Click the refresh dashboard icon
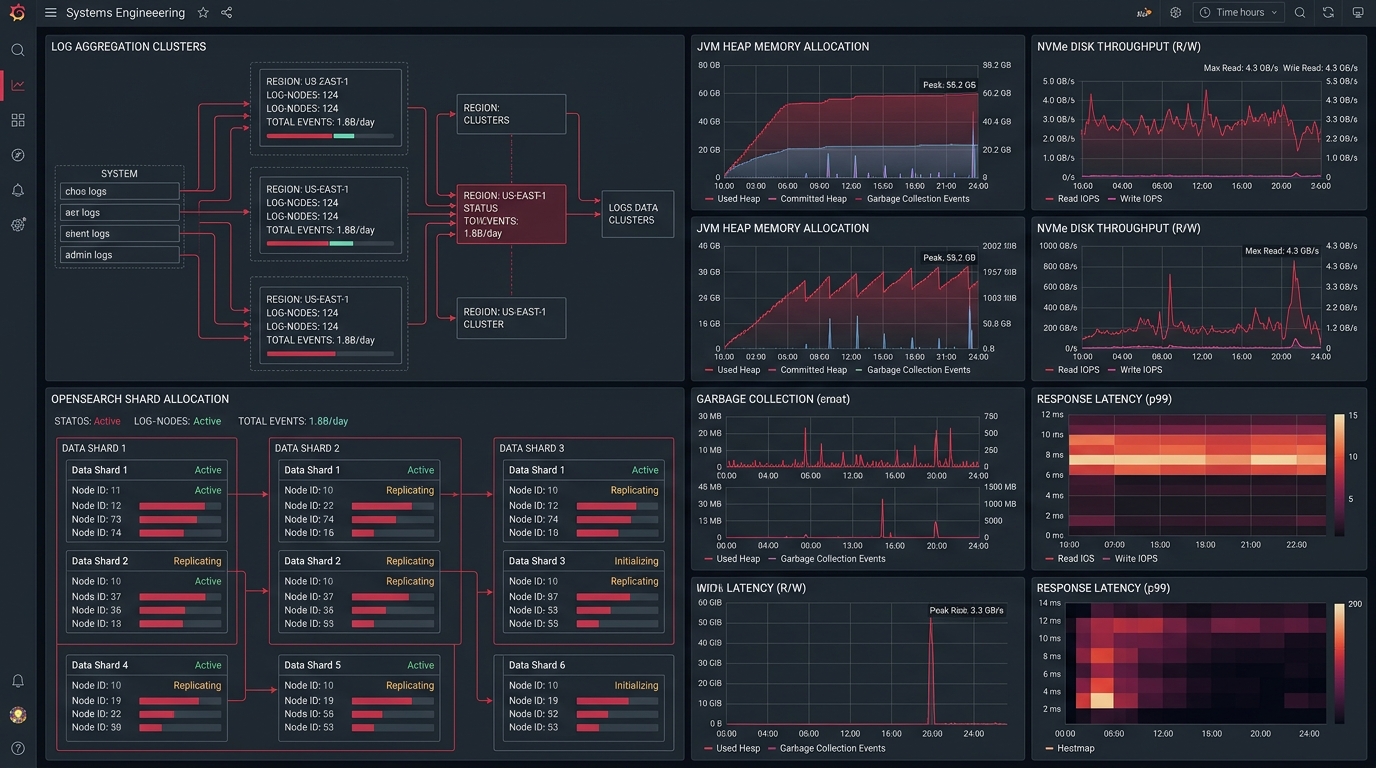1376x768 pixels. click(x=1328, y=13)
